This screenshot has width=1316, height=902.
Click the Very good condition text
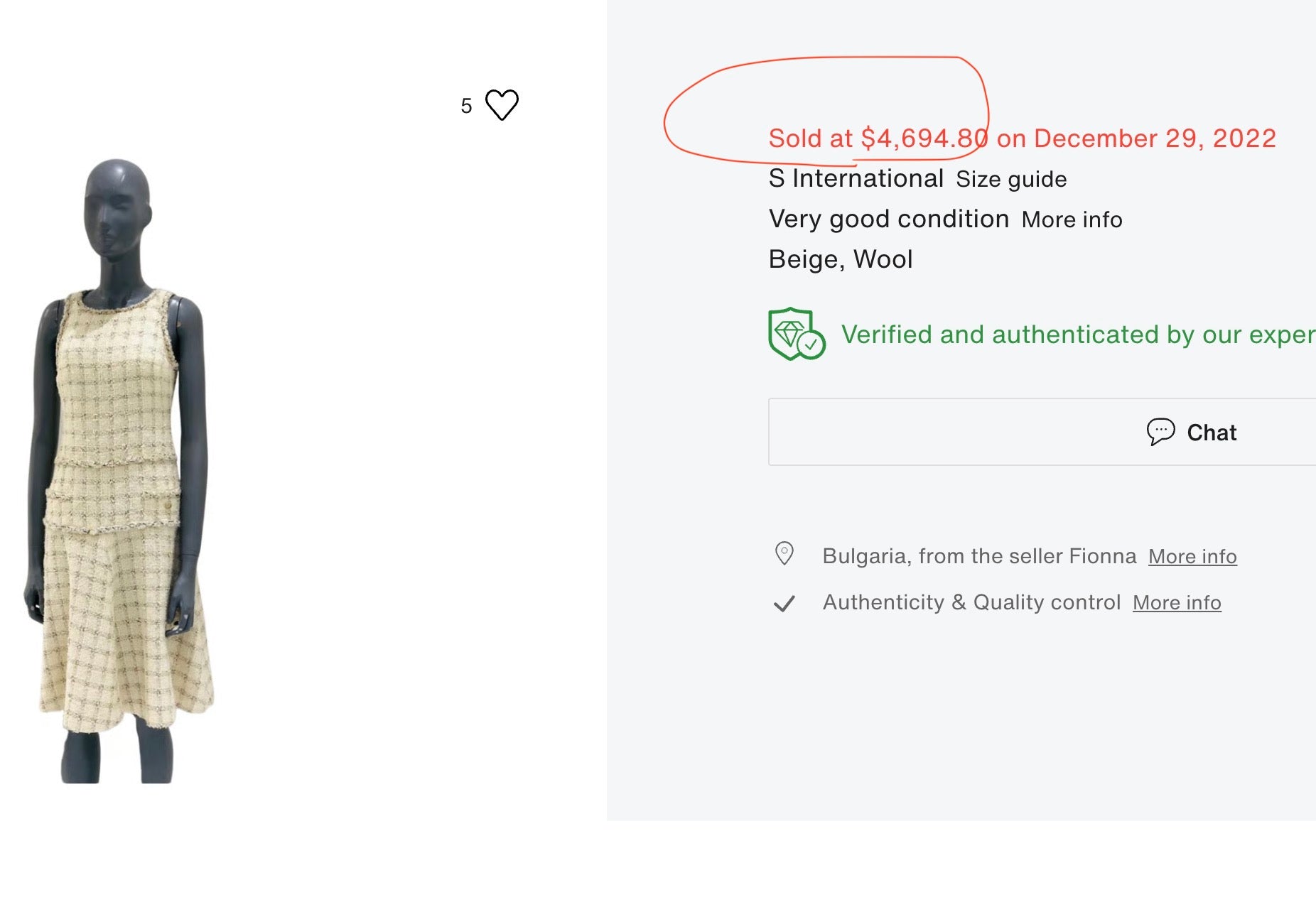coord(888,219)
